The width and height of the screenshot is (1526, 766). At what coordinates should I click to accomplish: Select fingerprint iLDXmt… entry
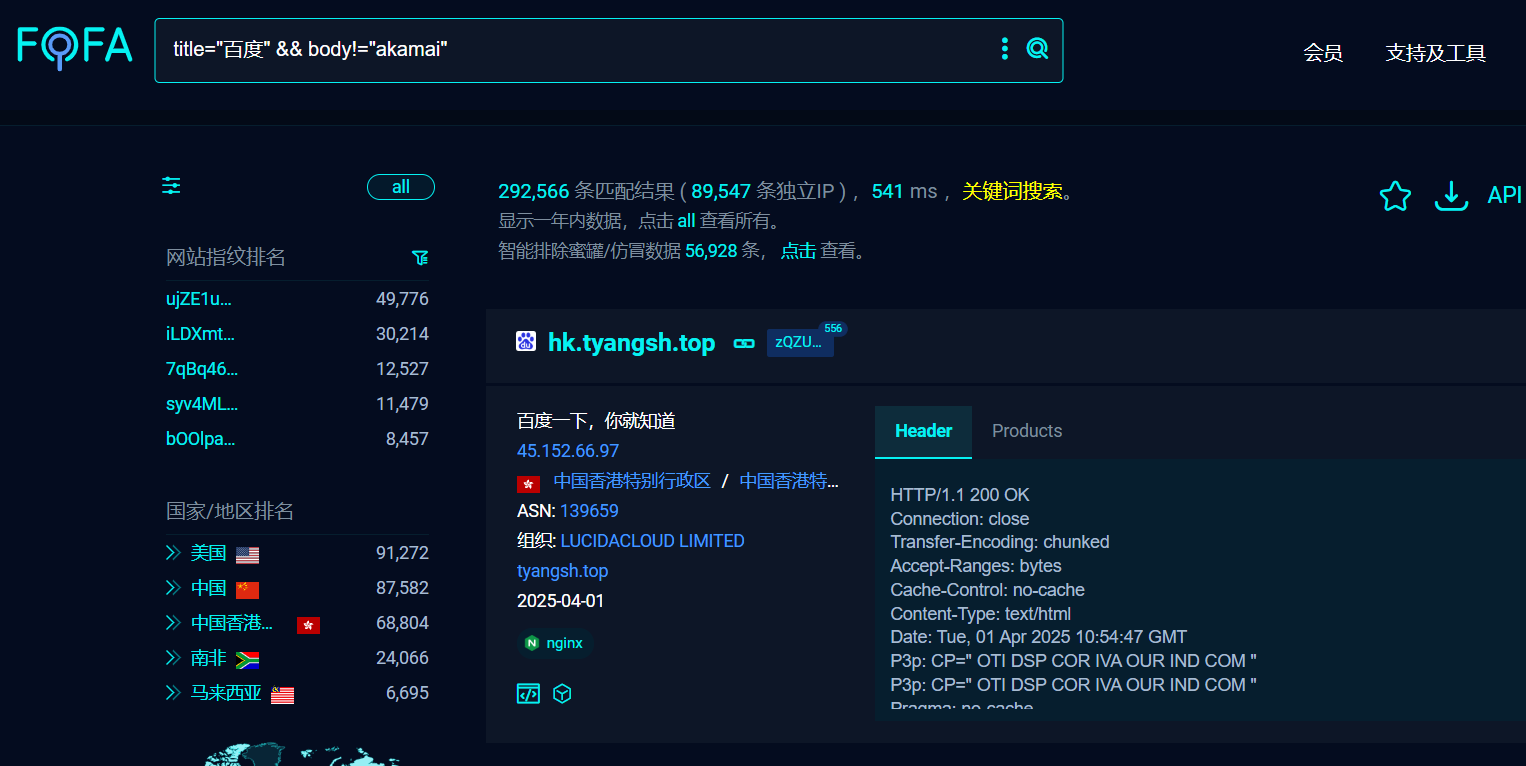coord(200,334)
